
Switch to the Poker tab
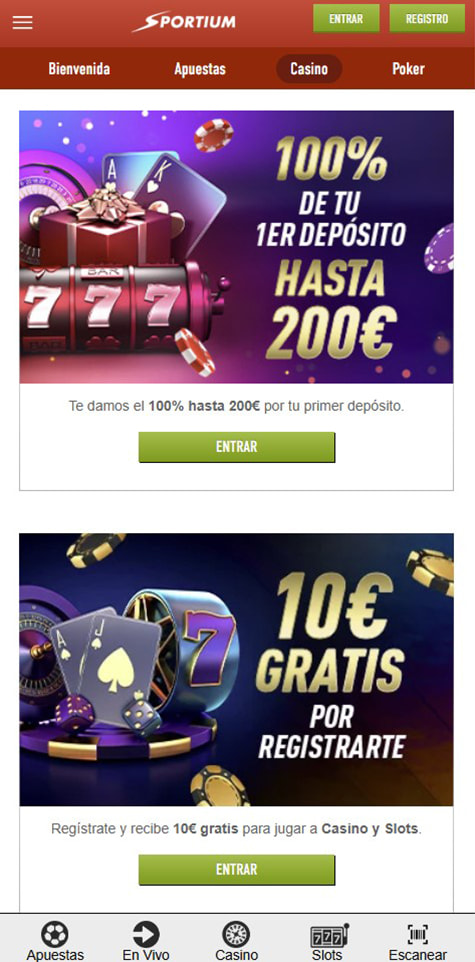click(408, 69)
